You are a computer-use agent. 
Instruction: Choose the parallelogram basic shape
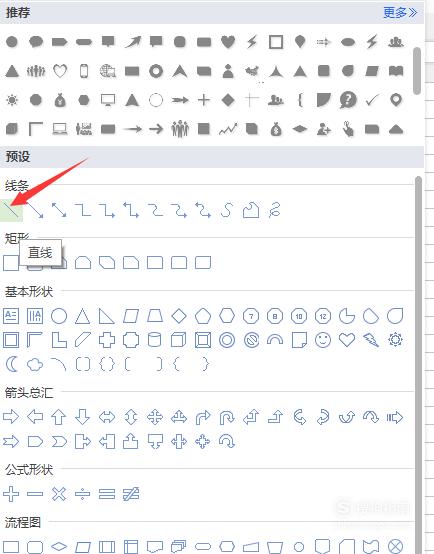coord(131,316)
